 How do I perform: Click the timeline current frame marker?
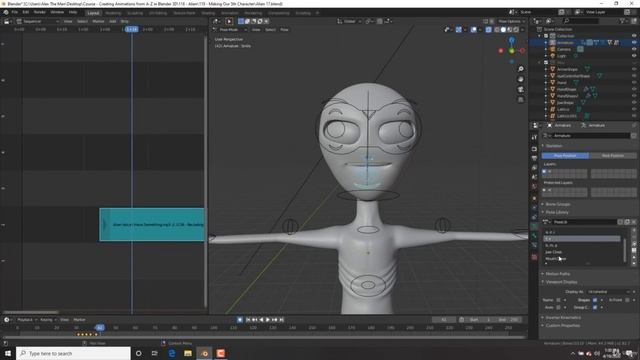click(100, 328)
